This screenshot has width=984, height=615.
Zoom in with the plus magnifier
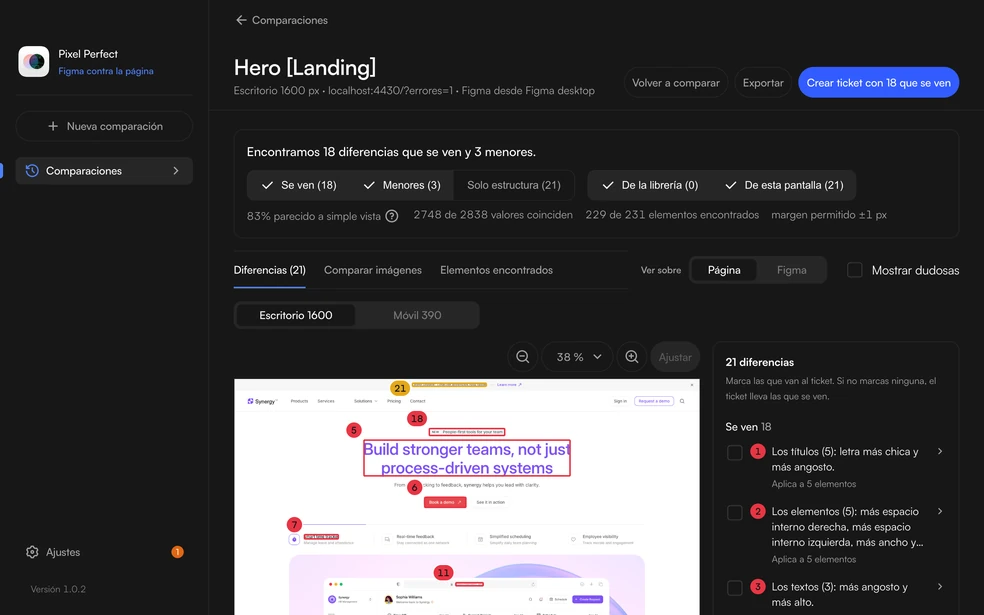pos(632,357)
